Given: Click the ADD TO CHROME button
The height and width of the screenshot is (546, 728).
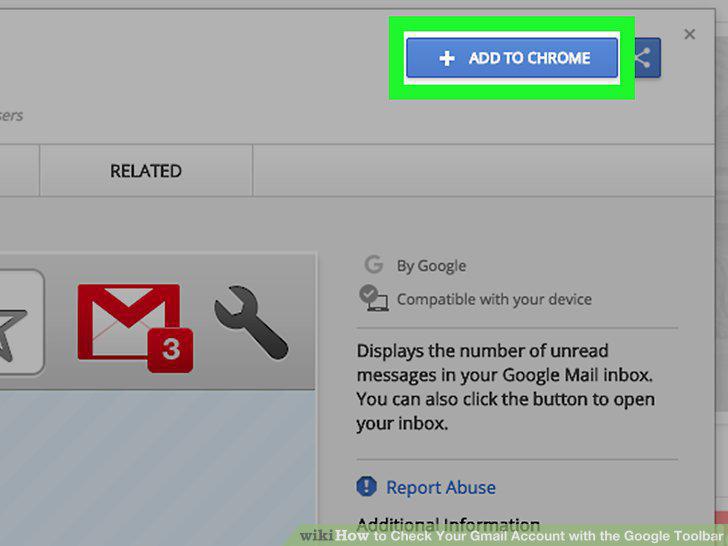Looking at the screenshot, I should click(512, 58).
